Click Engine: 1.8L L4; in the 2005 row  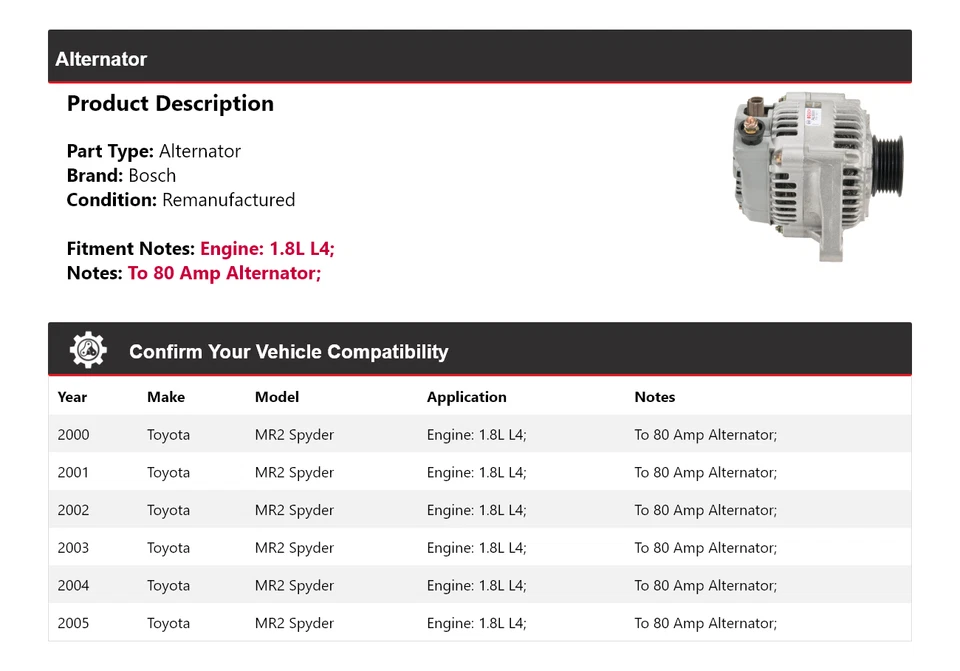point(476,624)
